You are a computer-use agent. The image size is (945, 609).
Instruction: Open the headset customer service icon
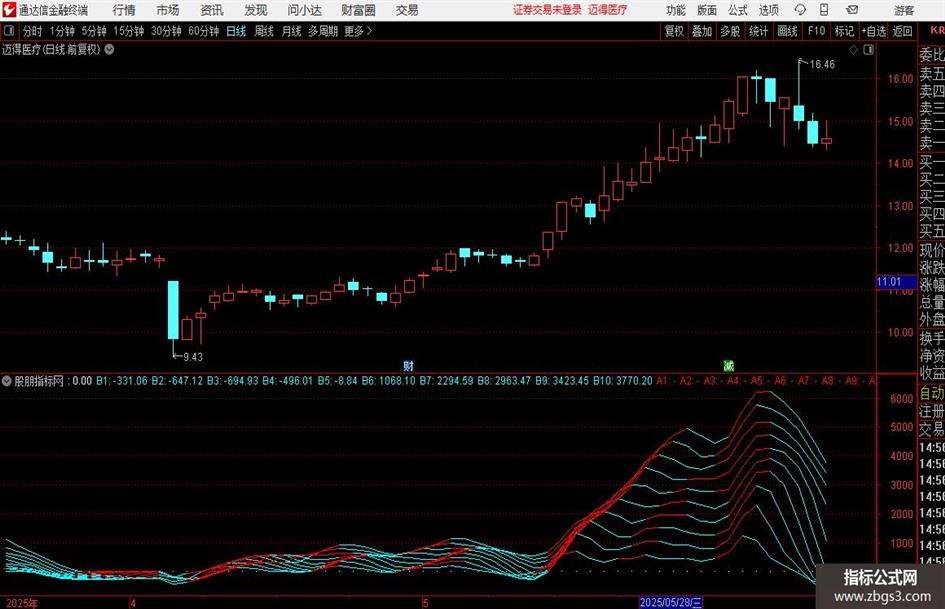tap(800, 10)
